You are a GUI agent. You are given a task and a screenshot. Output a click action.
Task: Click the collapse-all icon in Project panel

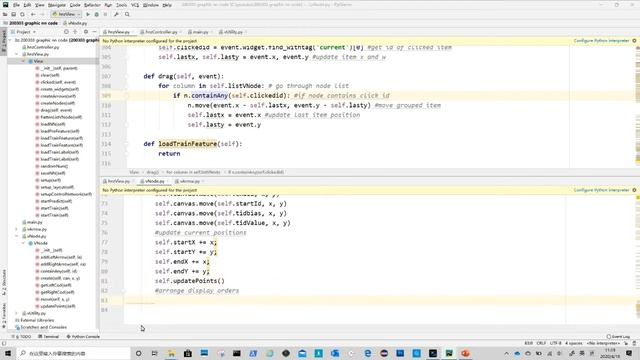tap(75, 32)
